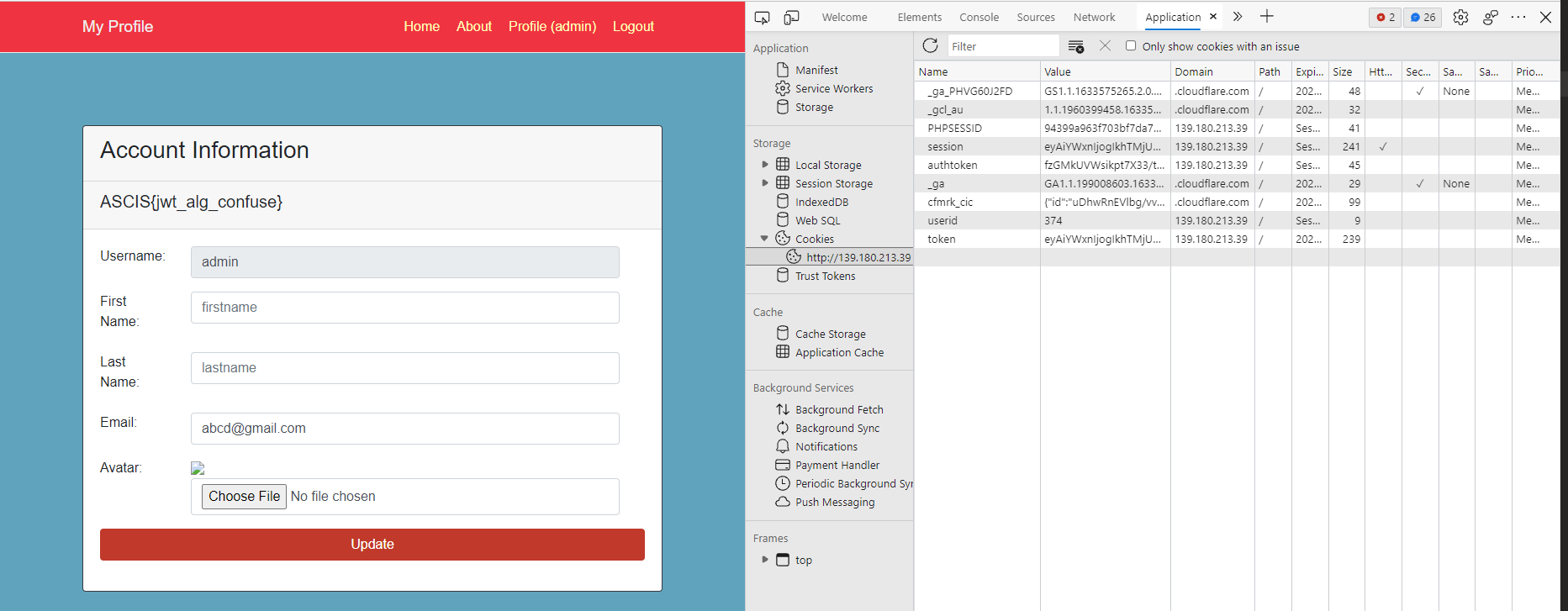The image size is (1568, 611).
Task: Click the Home nav link
Action: click(x=421, y=26)
